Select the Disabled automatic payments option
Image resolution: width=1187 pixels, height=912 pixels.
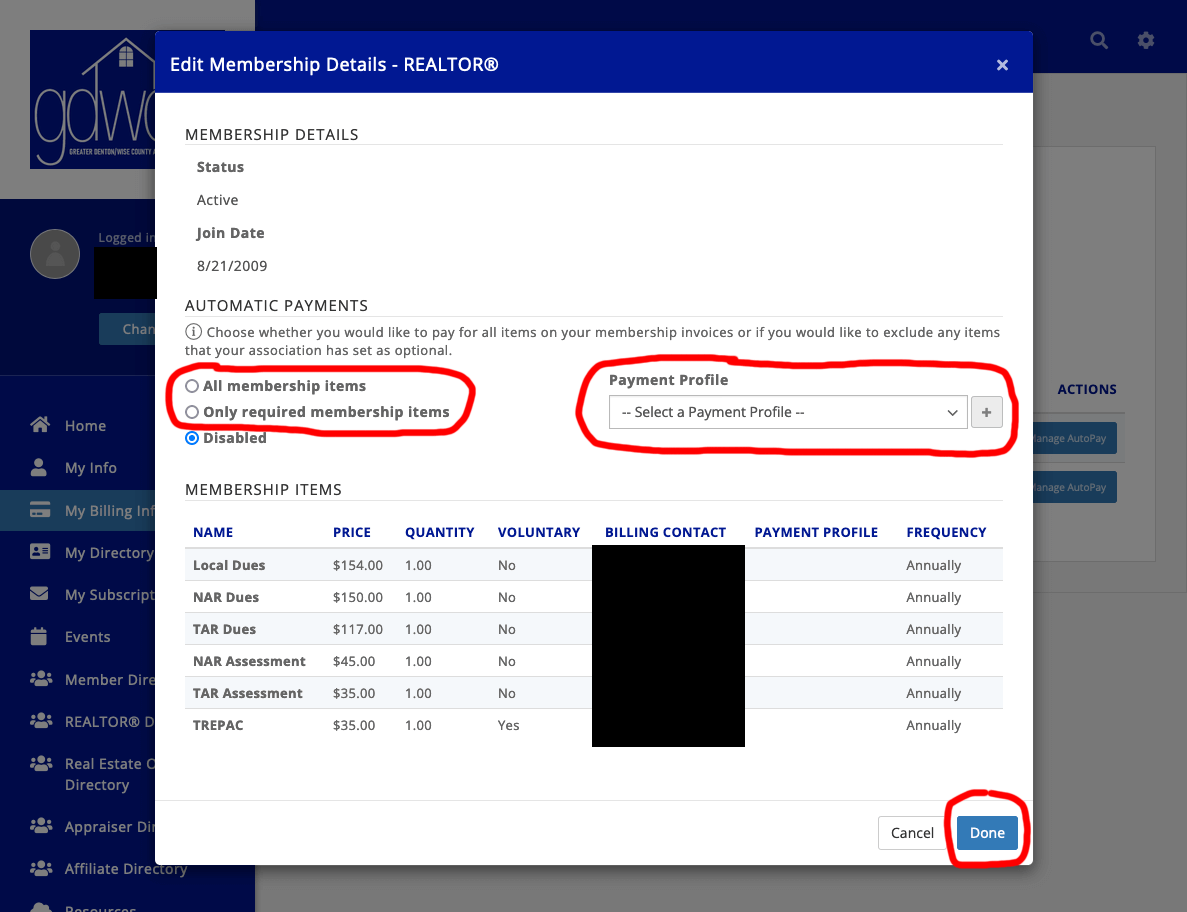point(191,437)
